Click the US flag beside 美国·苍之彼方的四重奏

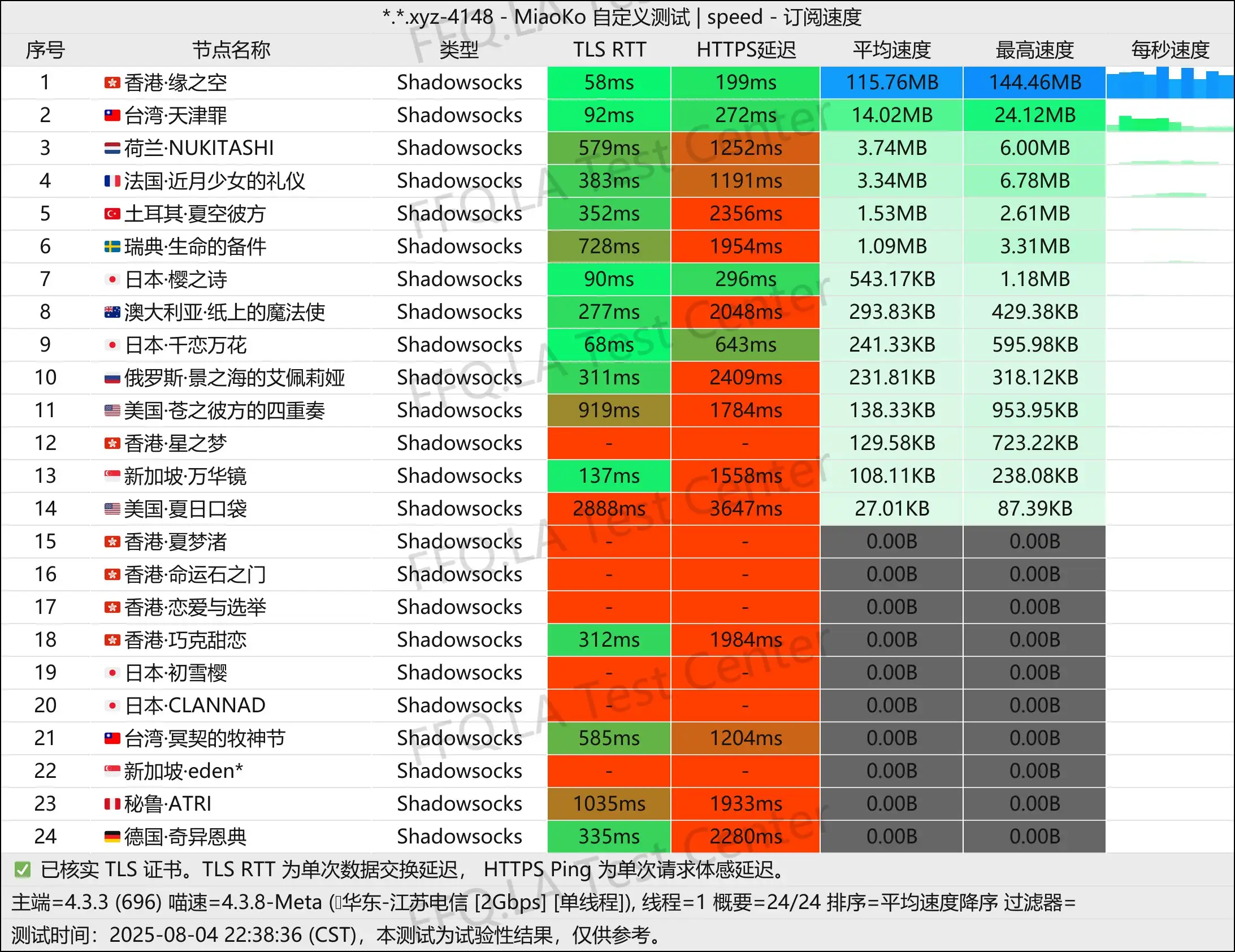(x=112, y=411)
